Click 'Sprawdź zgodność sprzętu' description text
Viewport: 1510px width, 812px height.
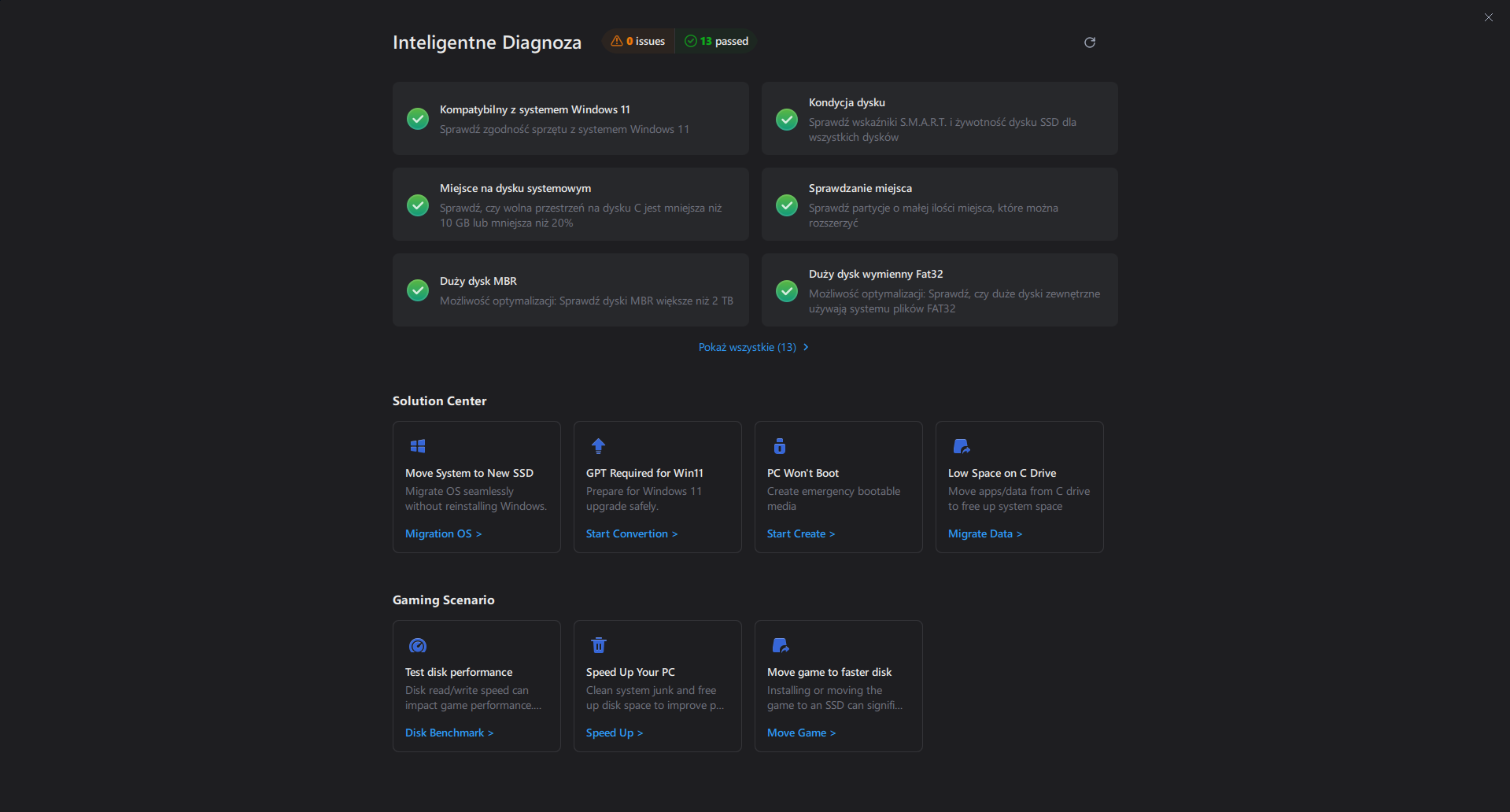click(x=564, y=129)
